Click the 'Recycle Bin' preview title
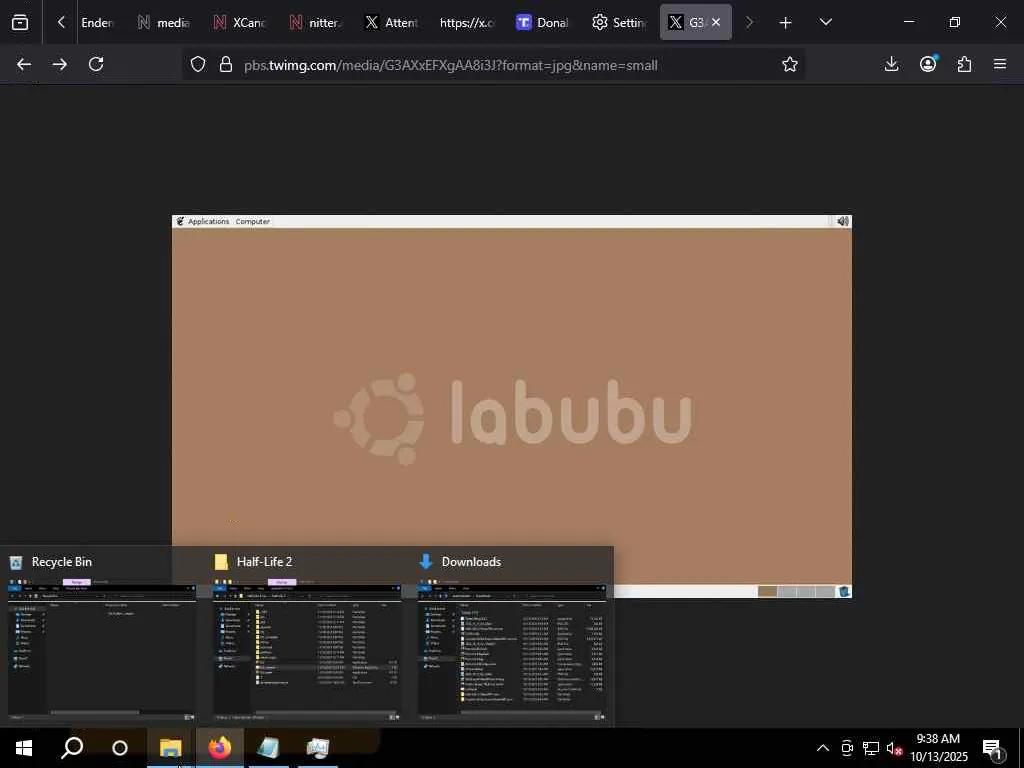This screenshot has height=768, width=1024. click(x=62, y=562)
